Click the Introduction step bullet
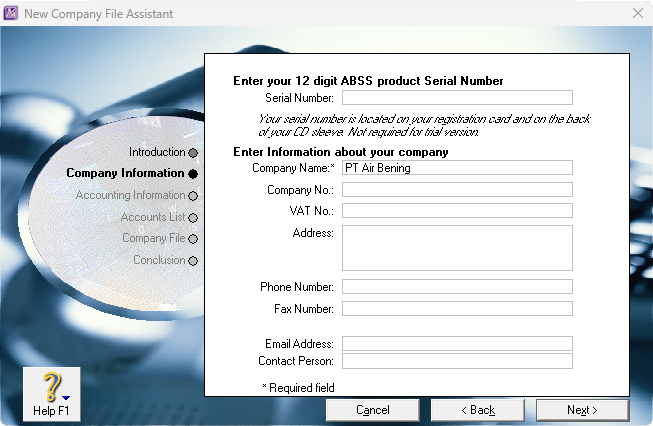Screen dimensions: 653x426 tap(193, 153)
